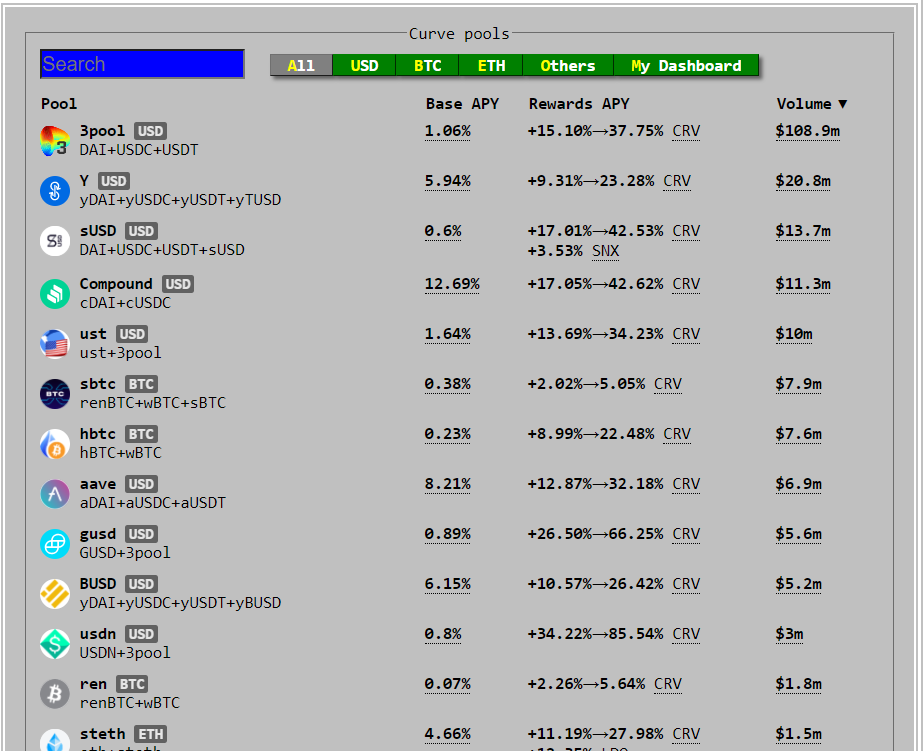Click gusd rewards +26.50%→66.25%
Viewport: 923px width, 751px height.
595,534
